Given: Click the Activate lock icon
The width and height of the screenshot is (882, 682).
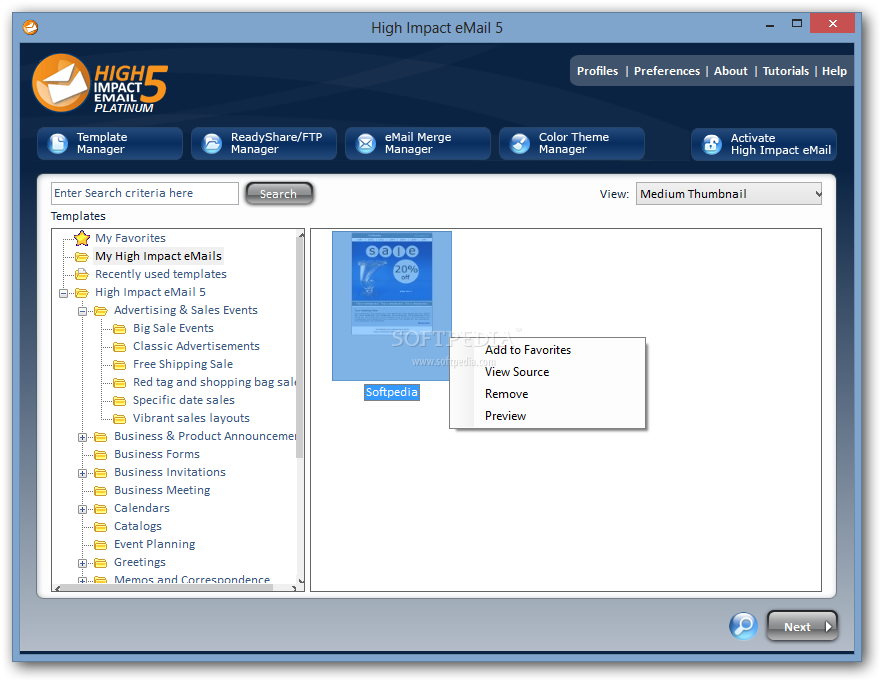Looking at the screenshot, I should pos(712,144).
